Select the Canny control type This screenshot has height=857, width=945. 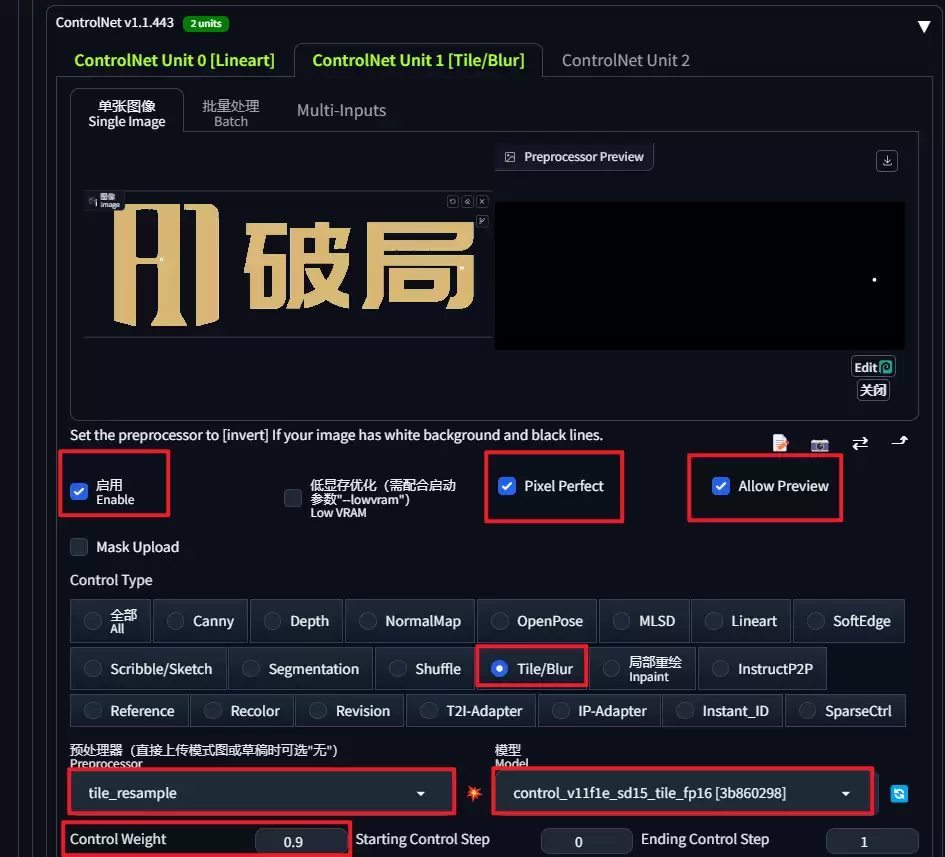tap(201, 621)
